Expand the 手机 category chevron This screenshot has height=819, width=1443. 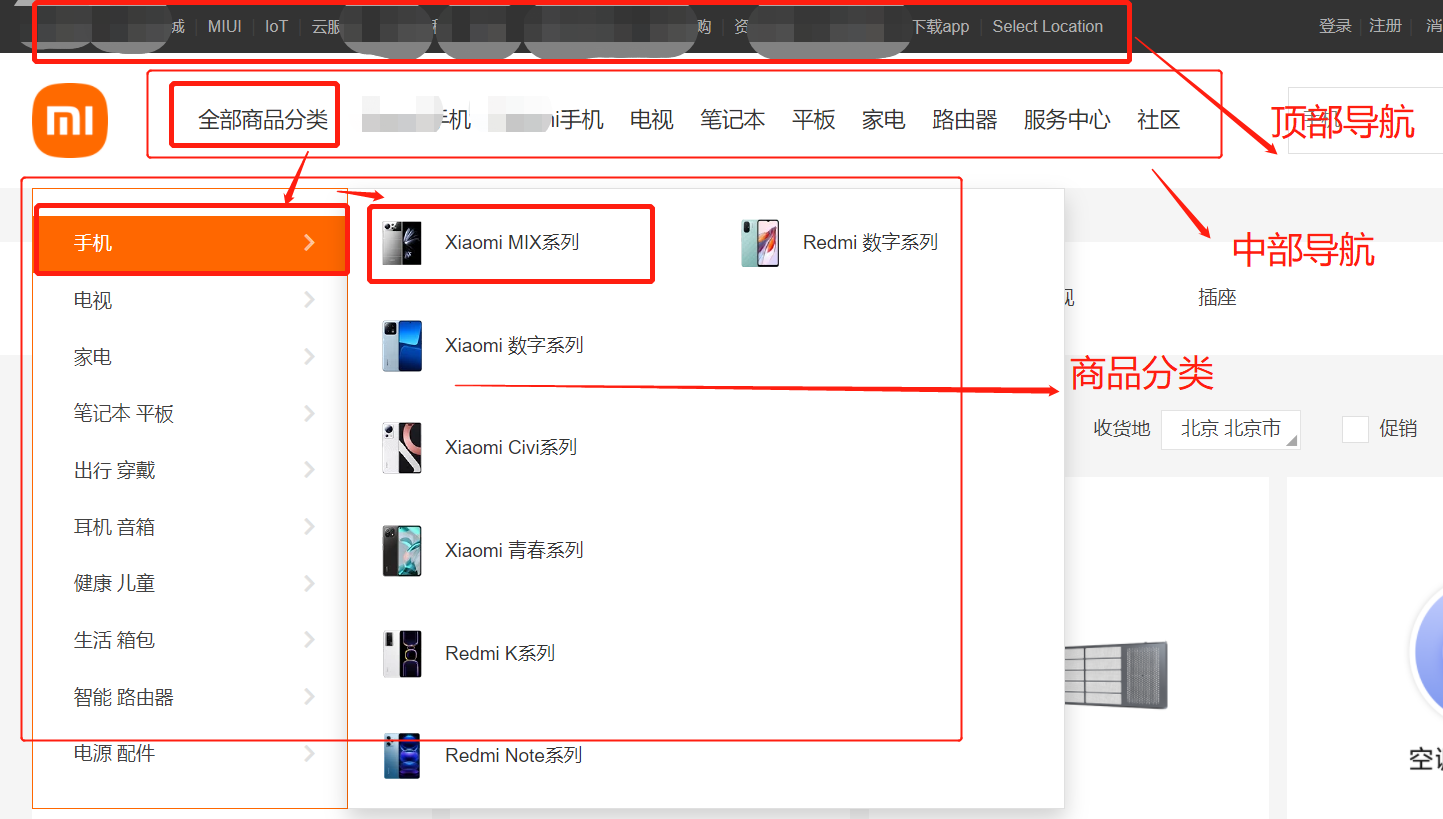click(x=309, y=243)
